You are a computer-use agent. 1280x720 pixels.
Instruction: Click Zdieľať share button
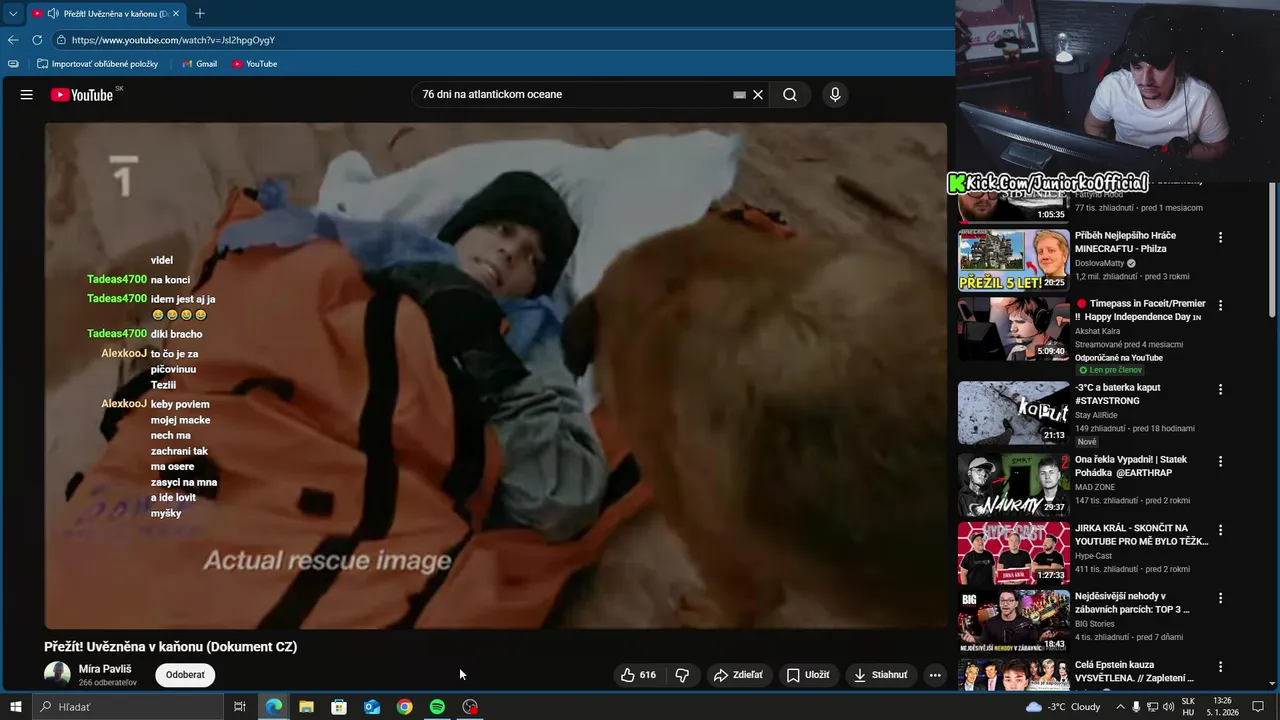(x=738, y=675)
